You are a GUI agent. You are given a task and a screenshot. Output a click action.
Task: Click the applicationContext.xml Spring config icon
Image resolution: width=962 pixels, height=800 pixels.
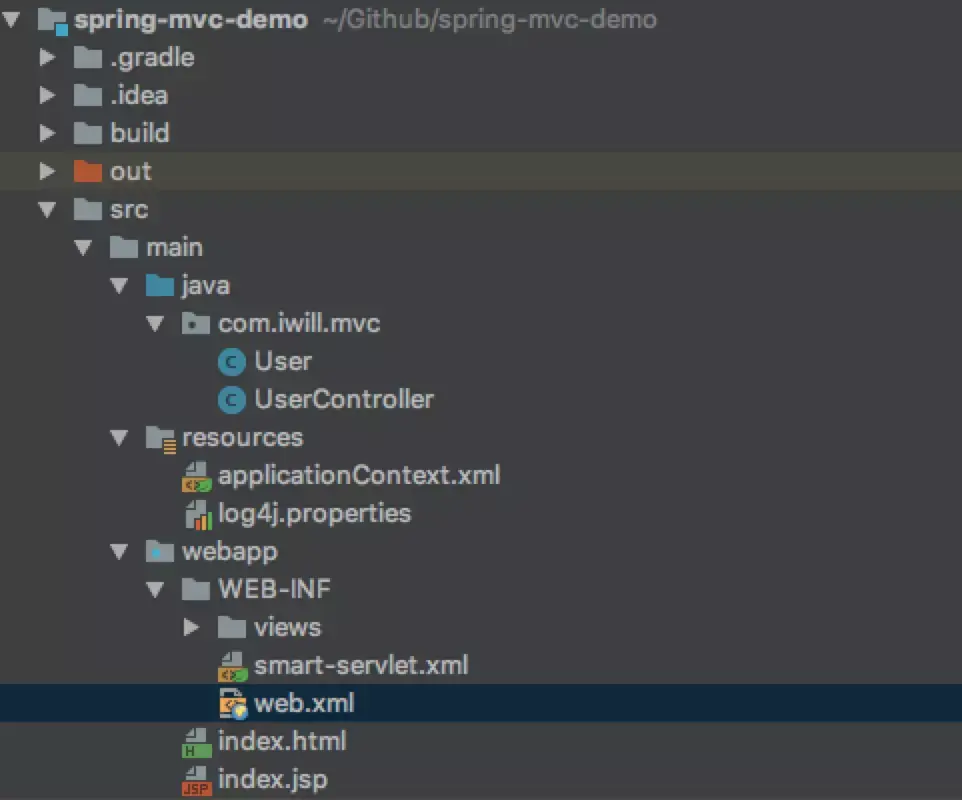coord(197,477)
